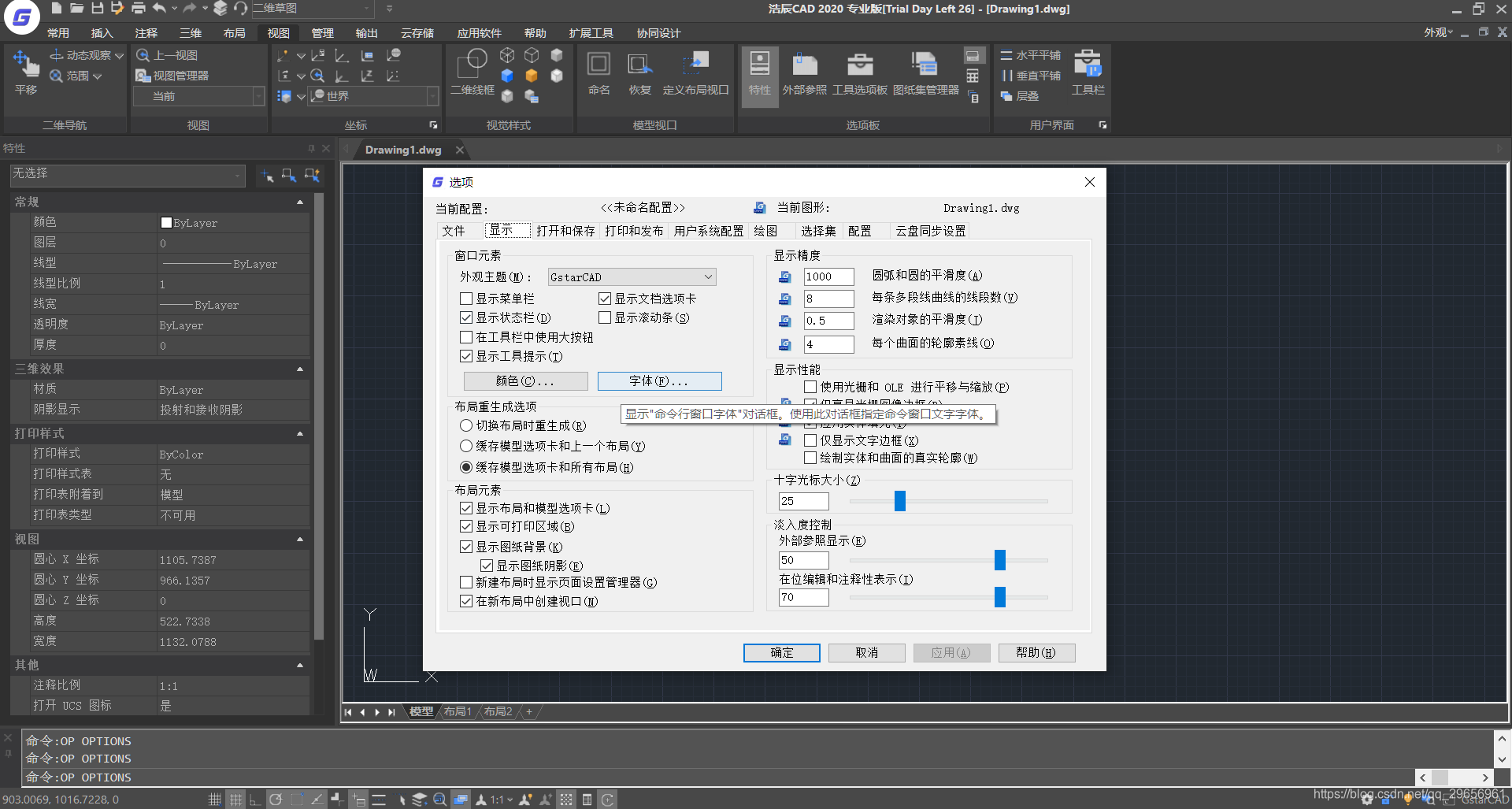Check 在工具栏中使用大按钮

[466, 337]
